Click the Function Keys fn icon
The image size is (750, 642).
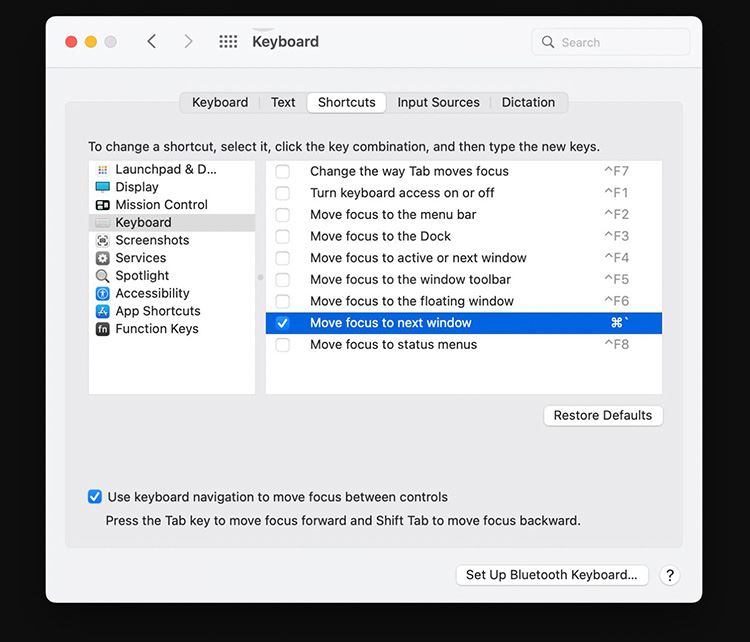tap(102, 329)
